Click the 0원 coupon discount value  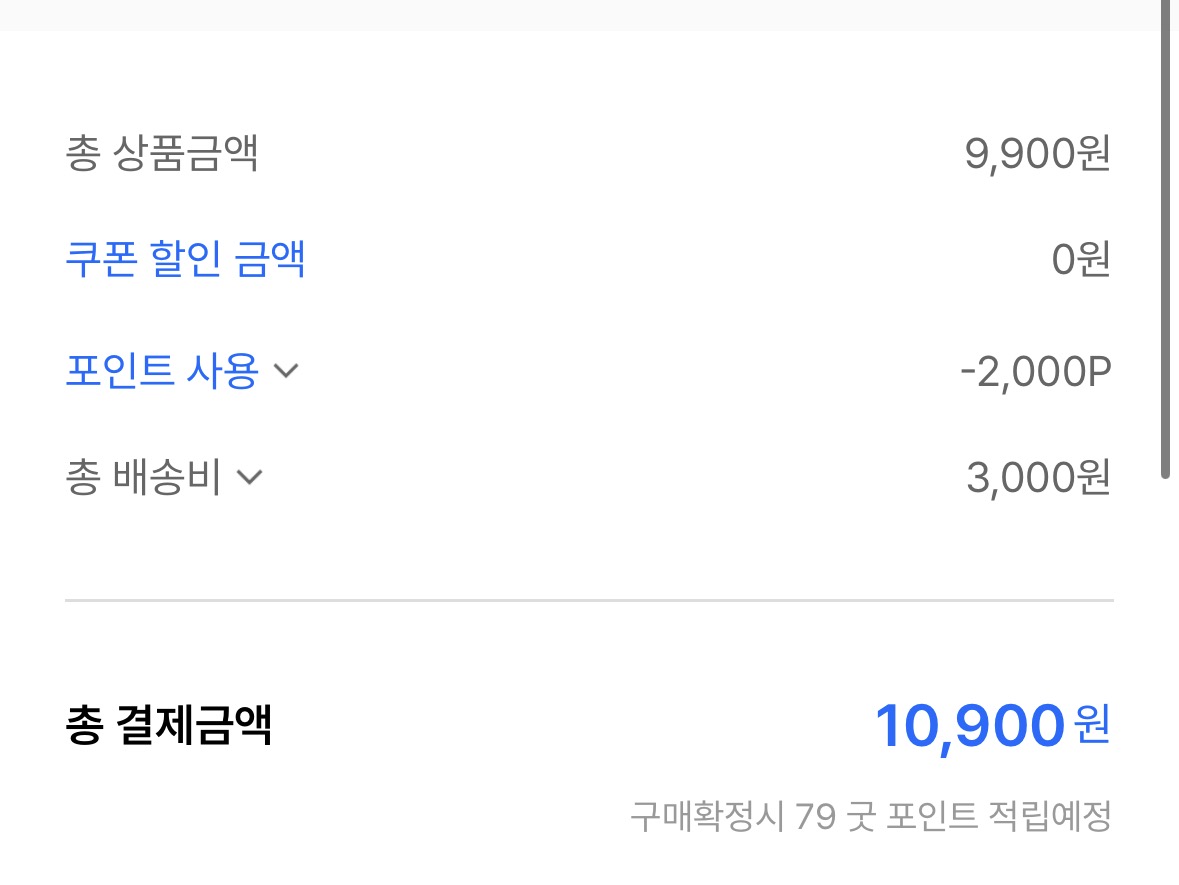pos(1080,260)
